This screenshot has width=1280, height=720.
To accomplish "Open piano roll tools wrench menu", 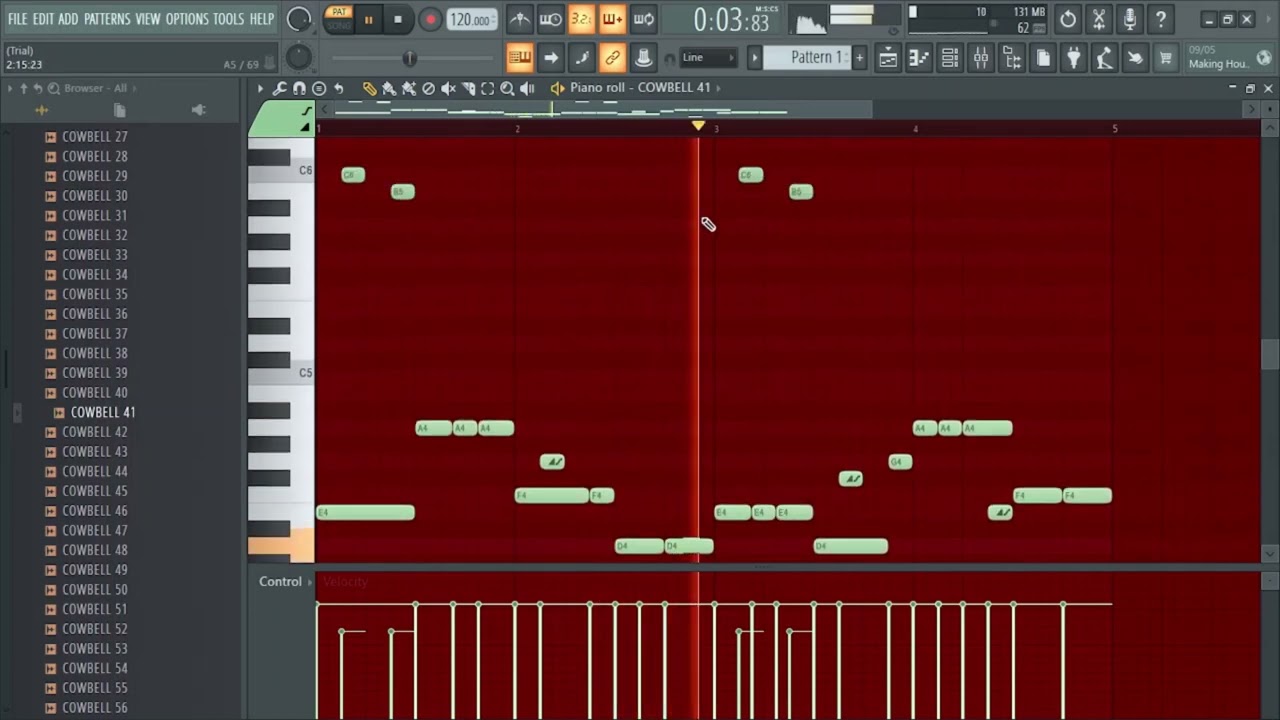I will [280, 88].
